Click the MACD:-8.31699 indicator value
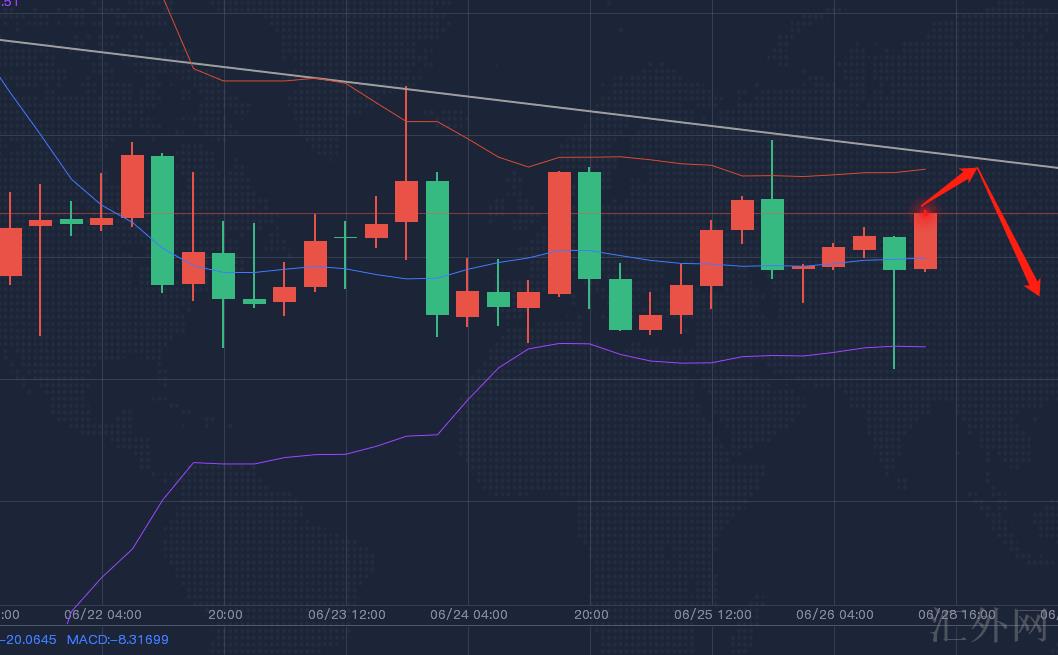Viewport: 1058px width, 655px height. pos(117,639)
